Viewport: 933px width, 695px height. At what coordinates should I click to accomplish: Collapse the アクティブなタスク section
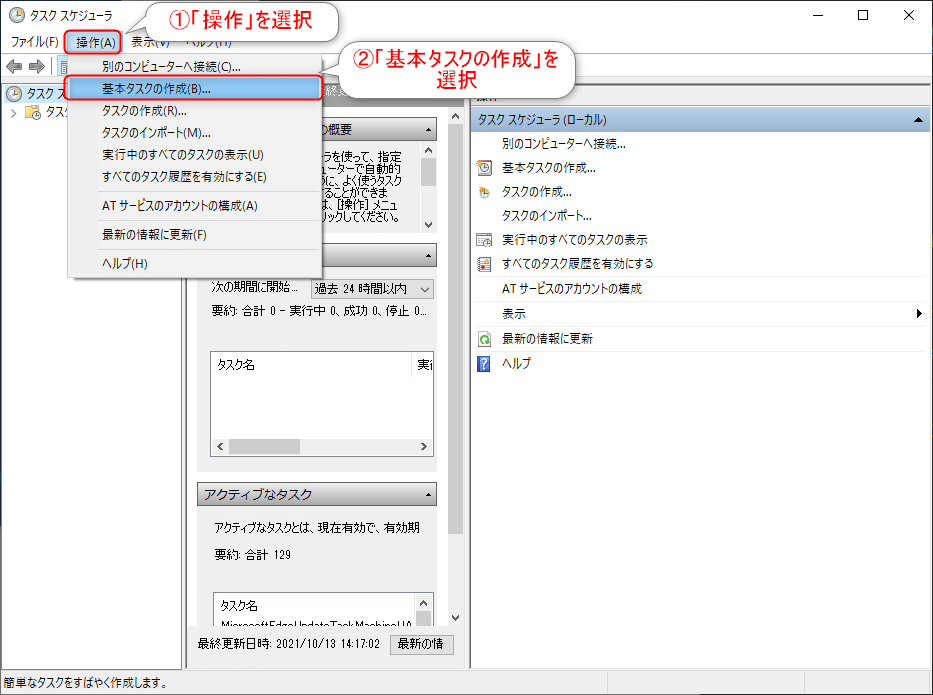tap(428, 494)
